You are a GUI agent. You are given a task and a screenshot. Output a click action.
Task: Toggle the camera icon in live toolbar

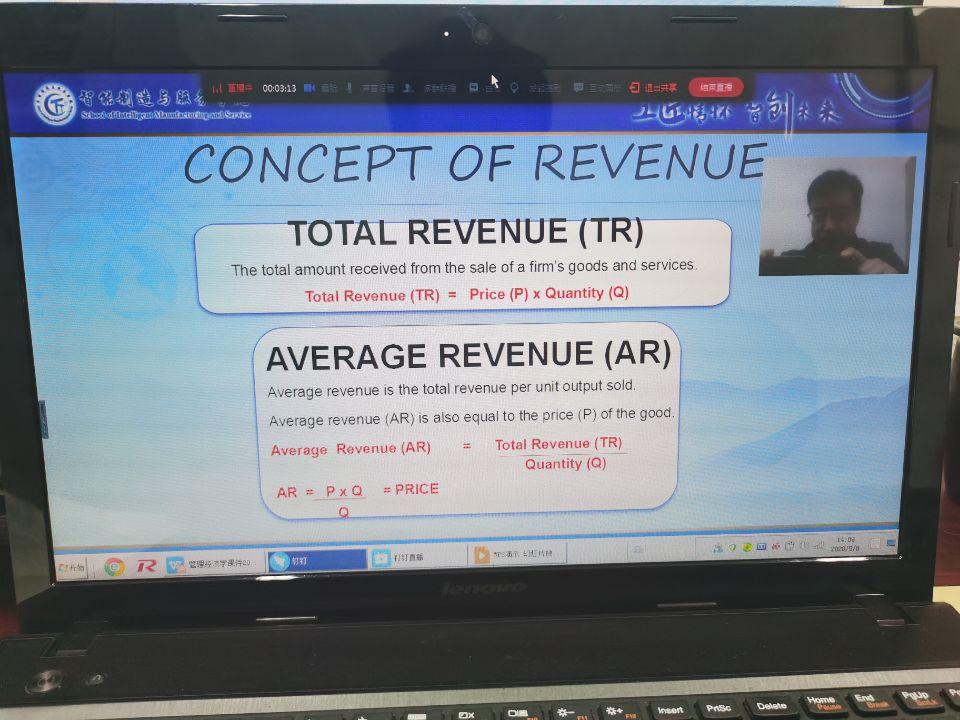point(310,88)
